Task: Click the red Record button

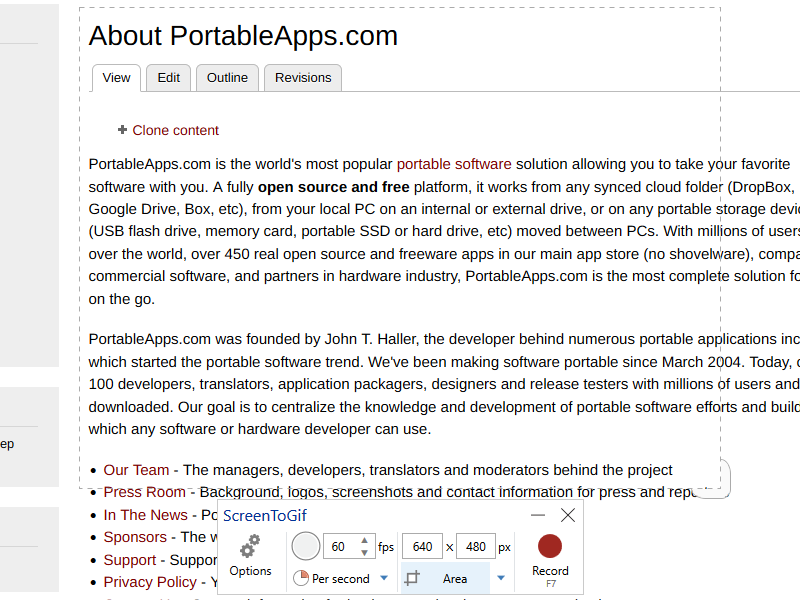Action: click(x=549, y=546)
